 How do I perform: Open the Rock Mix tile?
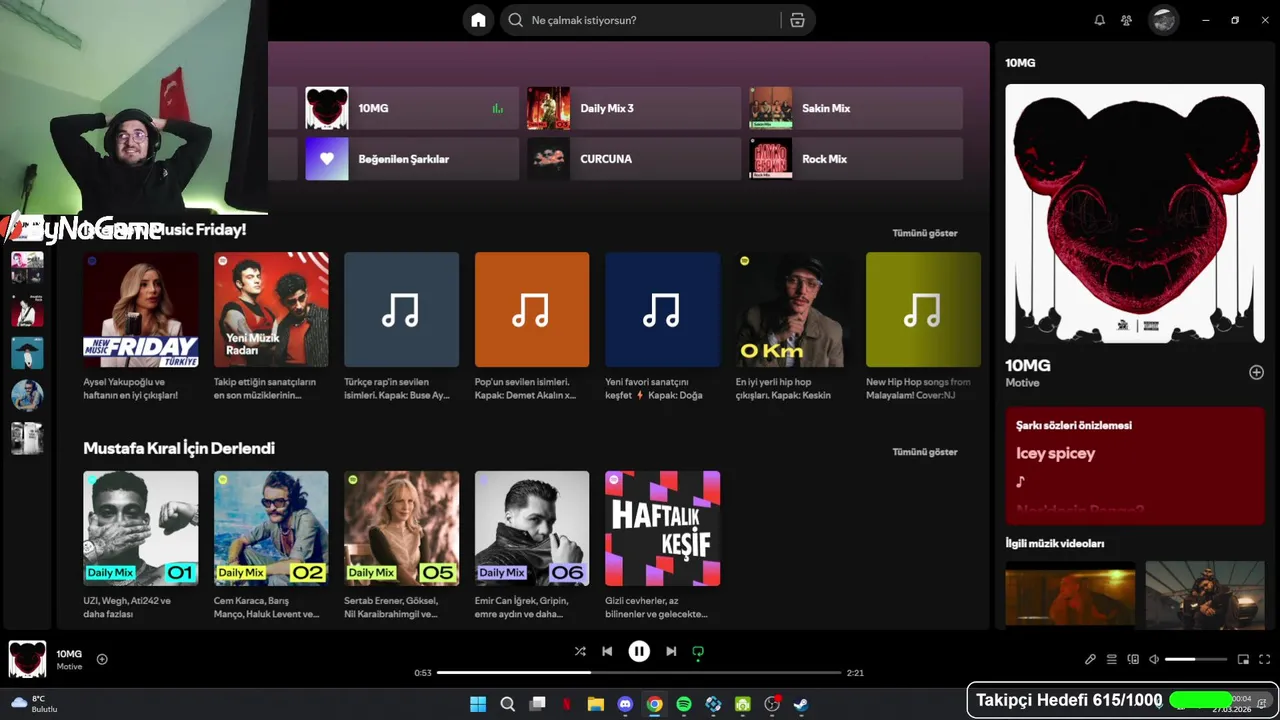[856, 159]
